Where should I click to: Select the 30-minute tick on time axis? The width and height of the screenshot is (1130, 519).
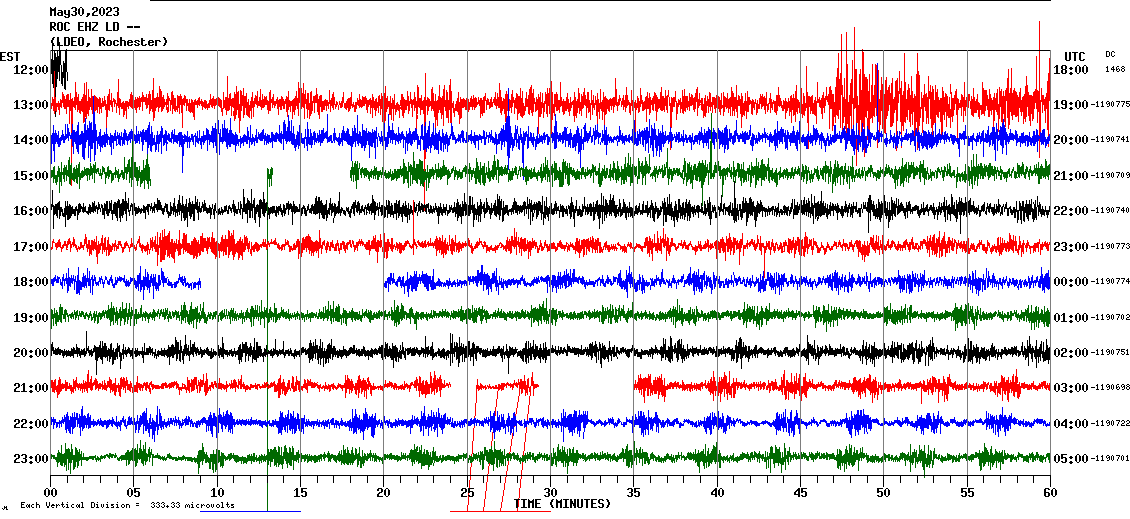(550, 492)
